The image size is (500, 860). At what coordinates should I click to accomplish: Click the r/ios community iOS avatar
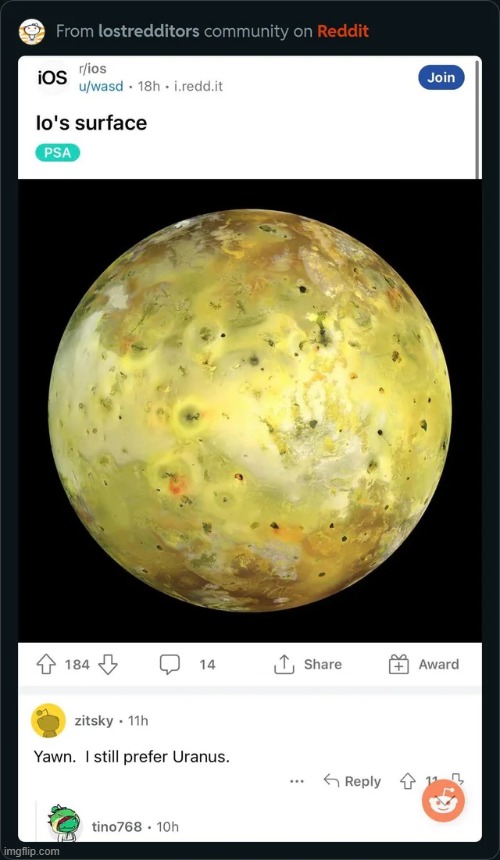tap(52, 78)
